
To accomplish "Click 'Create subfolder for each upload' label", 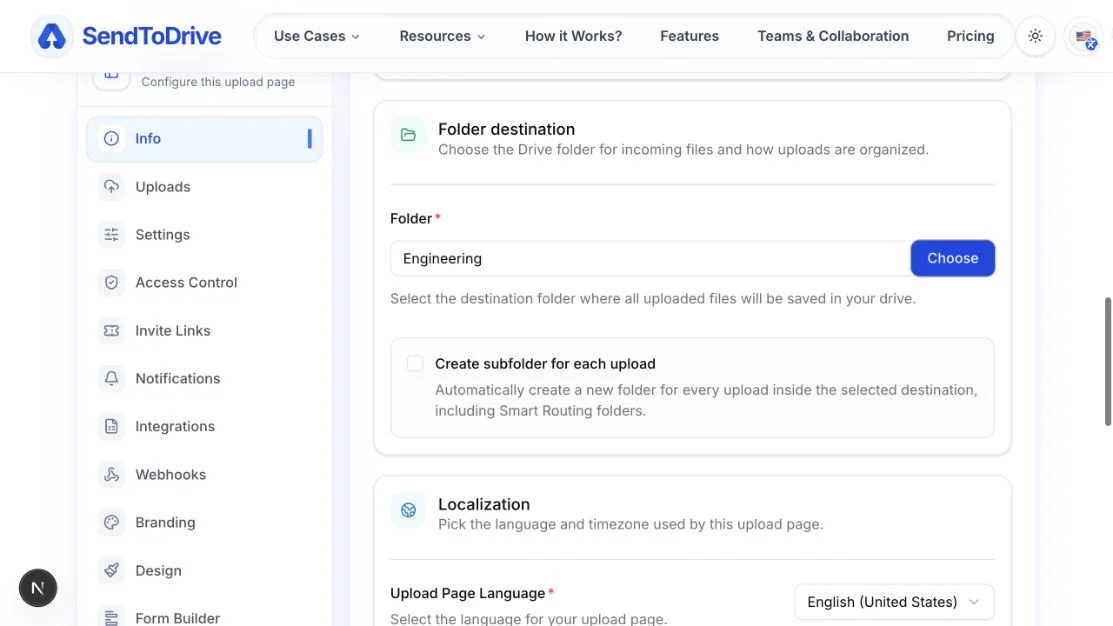I will (x=545, y=363).
